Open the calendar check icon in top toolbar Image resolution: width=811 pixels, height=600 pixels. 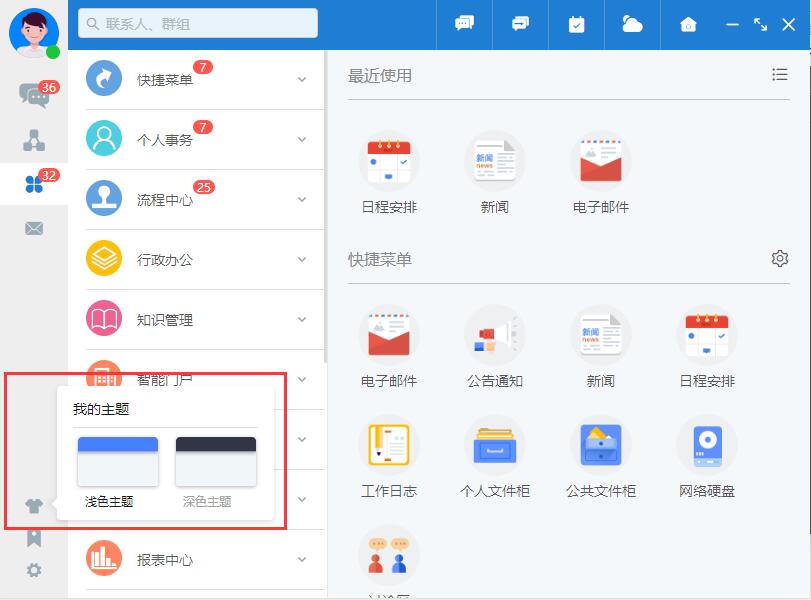pos(576,25)
